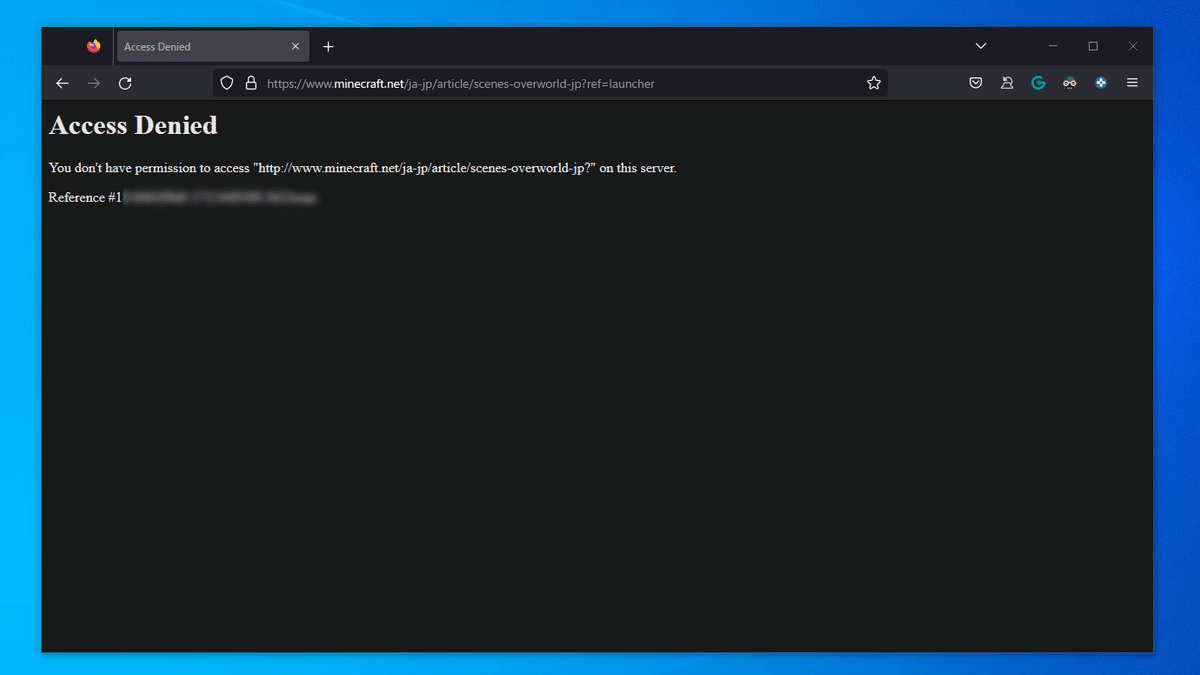Viewport: 1200px width, 675px height.
Task: Click the back navigation arrow
Action: click(x=62, y=83)
